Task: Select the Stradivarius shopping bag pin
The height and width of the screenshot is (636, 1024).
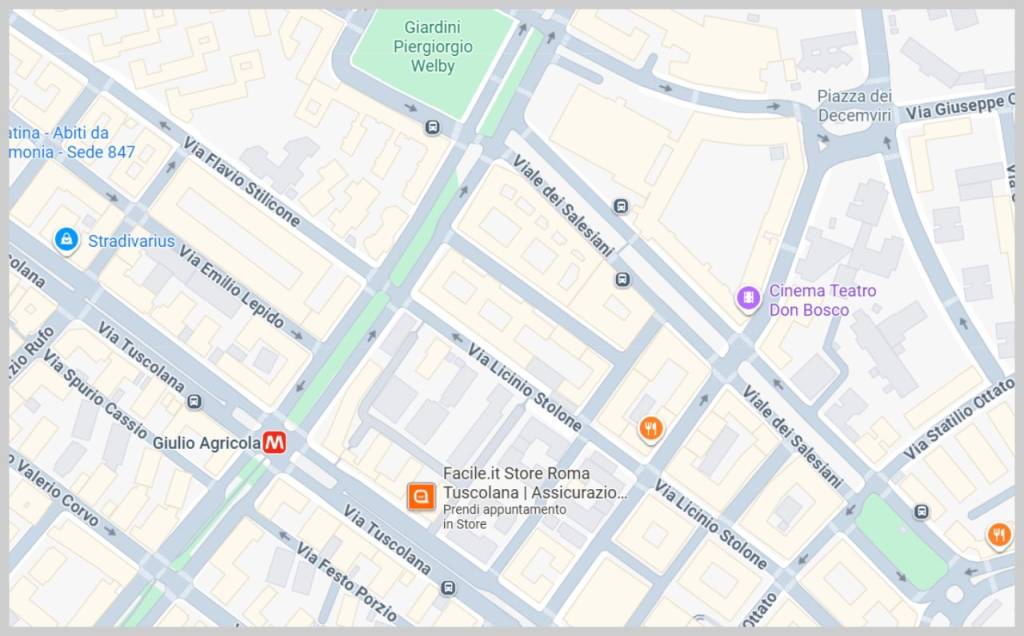Action: point(66,240)
